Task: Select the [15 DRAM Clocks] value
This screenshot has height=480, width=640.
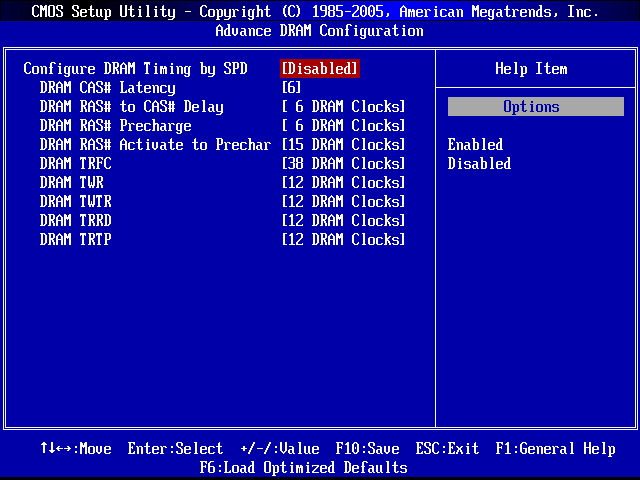Action: [x=343, y=145]
